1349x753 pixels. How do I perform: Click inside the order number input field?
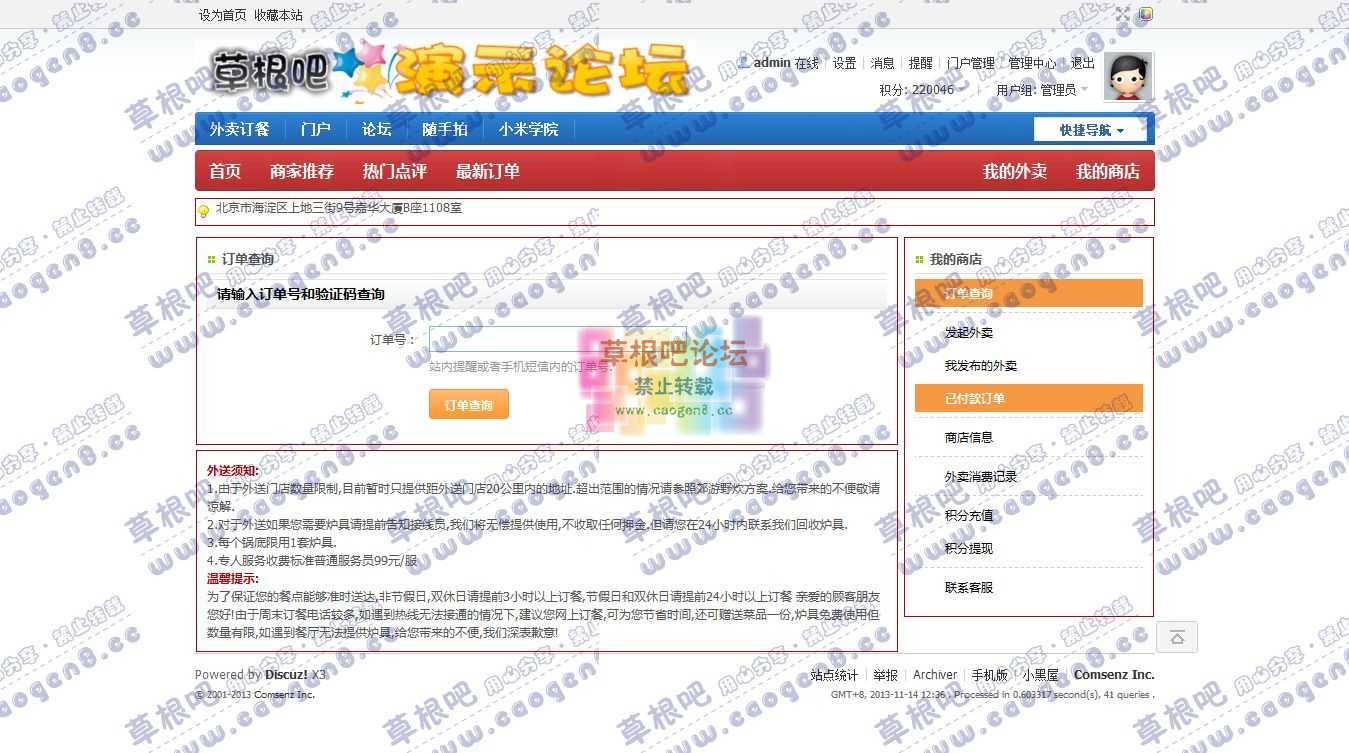[x=557, y=340]
